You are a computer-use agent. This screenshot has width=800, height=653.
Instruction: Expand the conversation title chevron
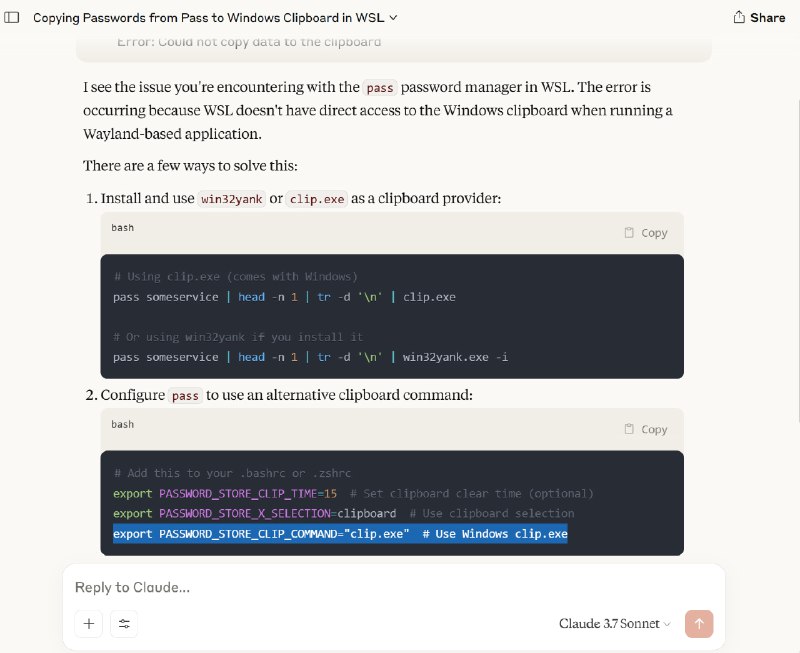click(393, 18)
